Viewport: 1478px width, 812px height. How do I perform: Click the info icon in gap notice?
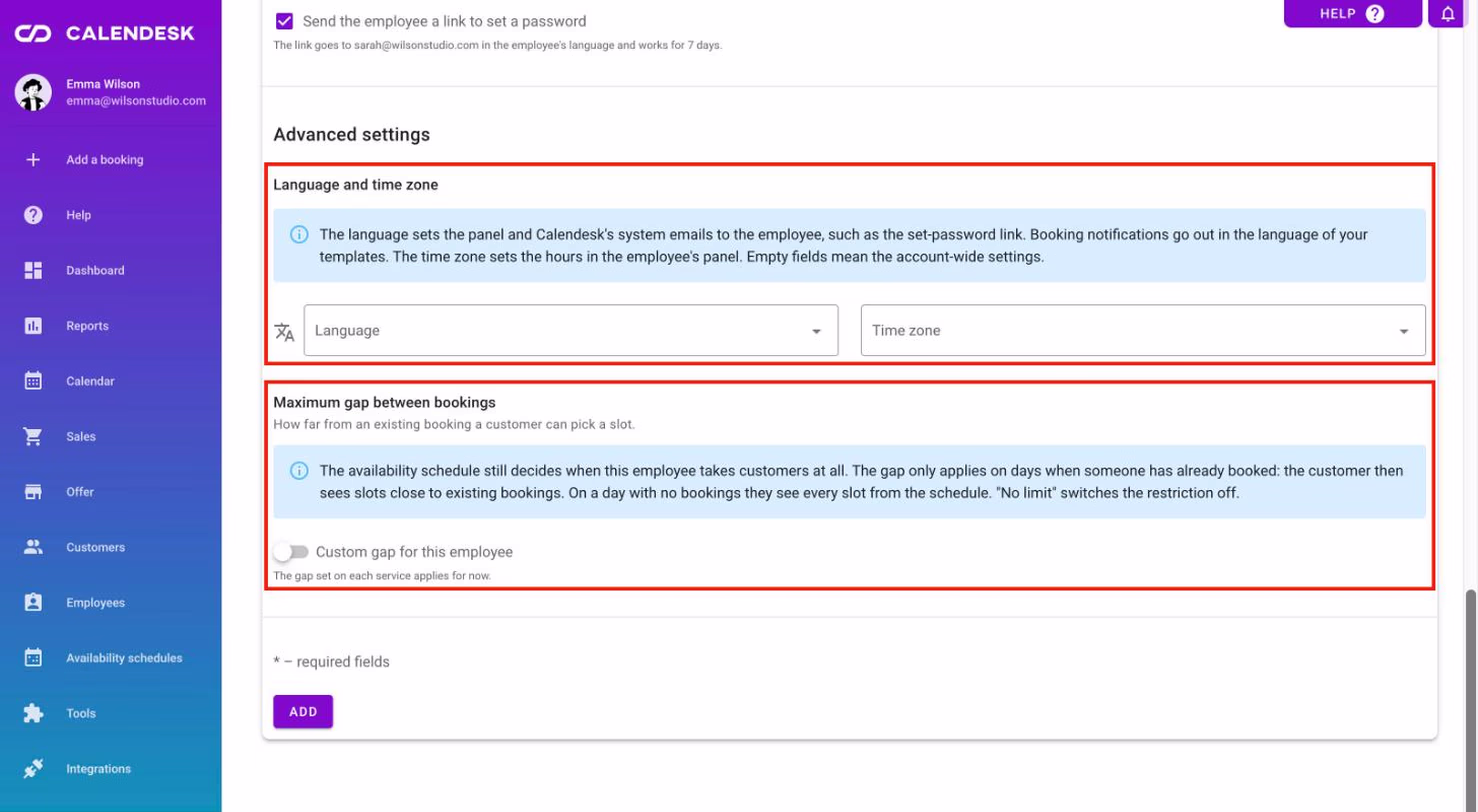(x=299, y=471)
